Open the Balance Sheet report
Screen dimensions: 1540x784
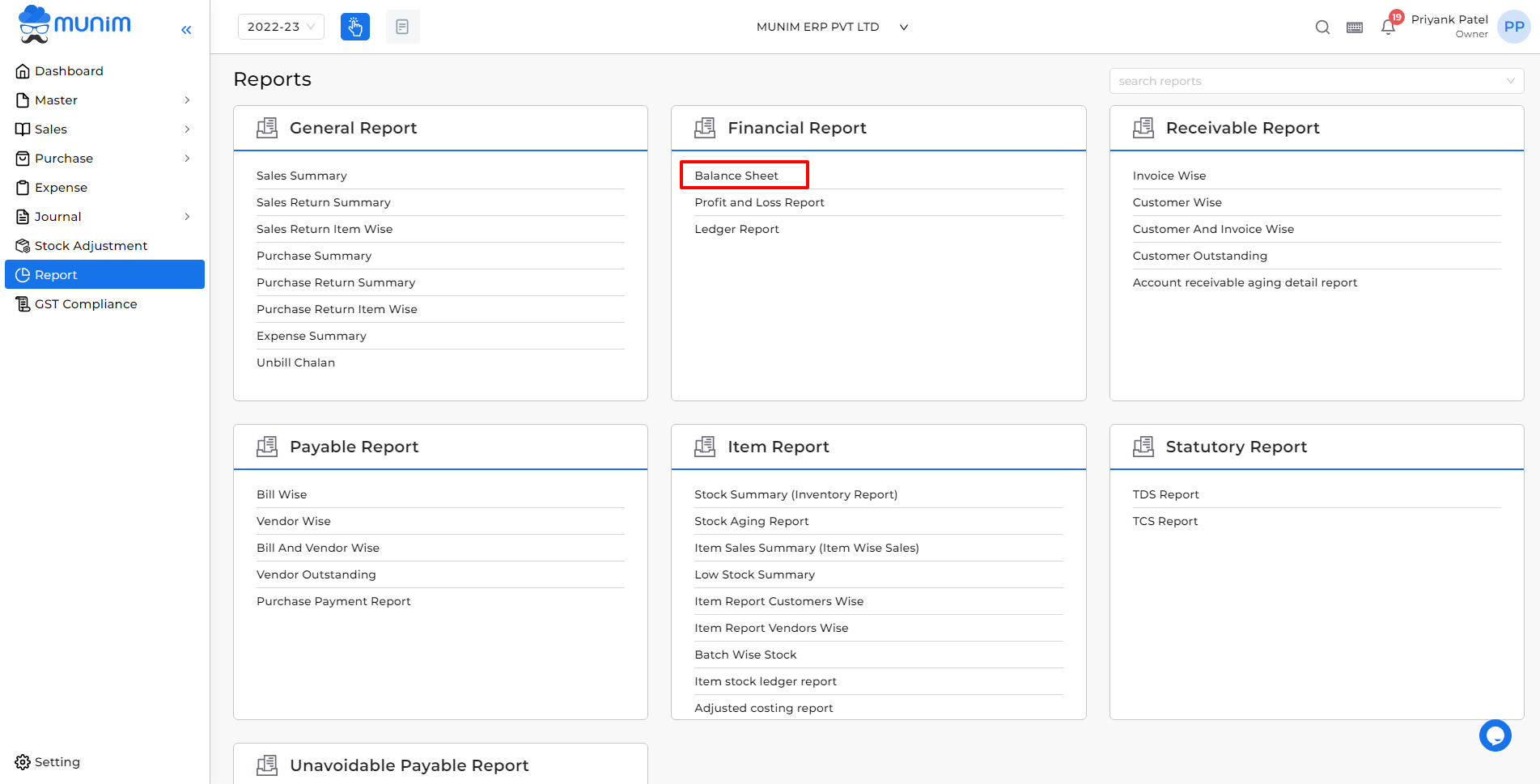(x=736, y=176)
